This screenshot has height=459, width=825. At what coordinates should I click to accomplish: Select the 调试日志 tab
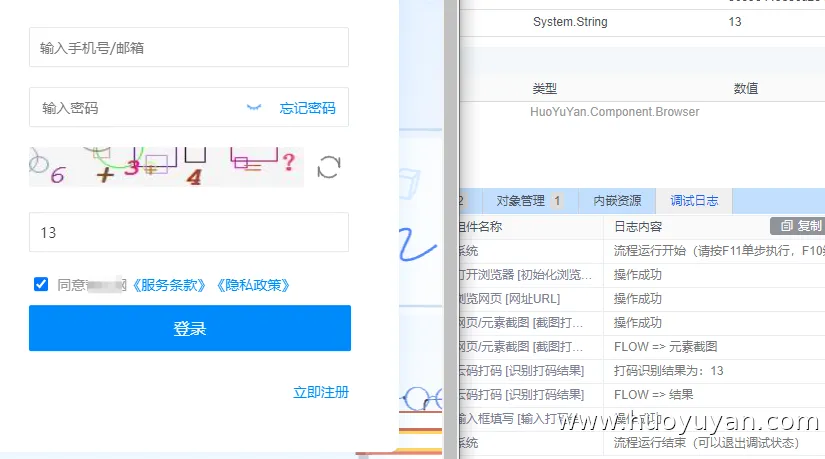point(694,201)
